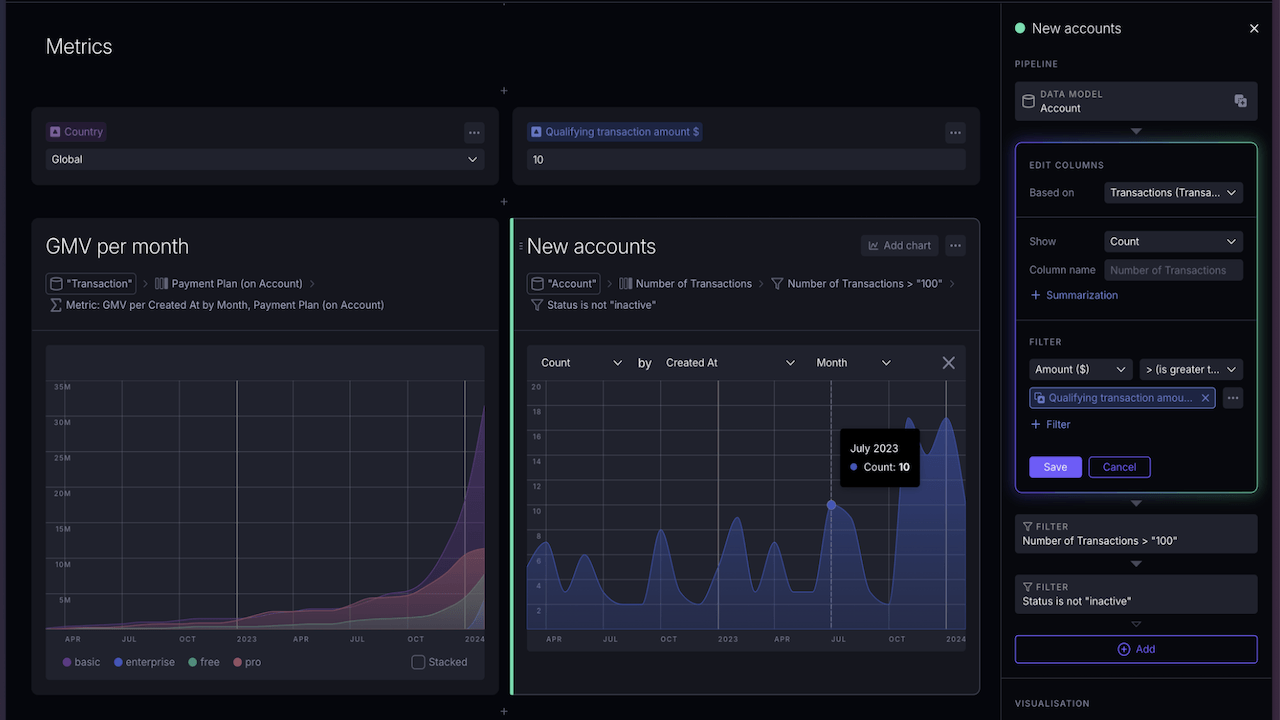Toggle the enterprise series in legend
This screenshot has height=720, width=1280.
(x=144, y=662)
